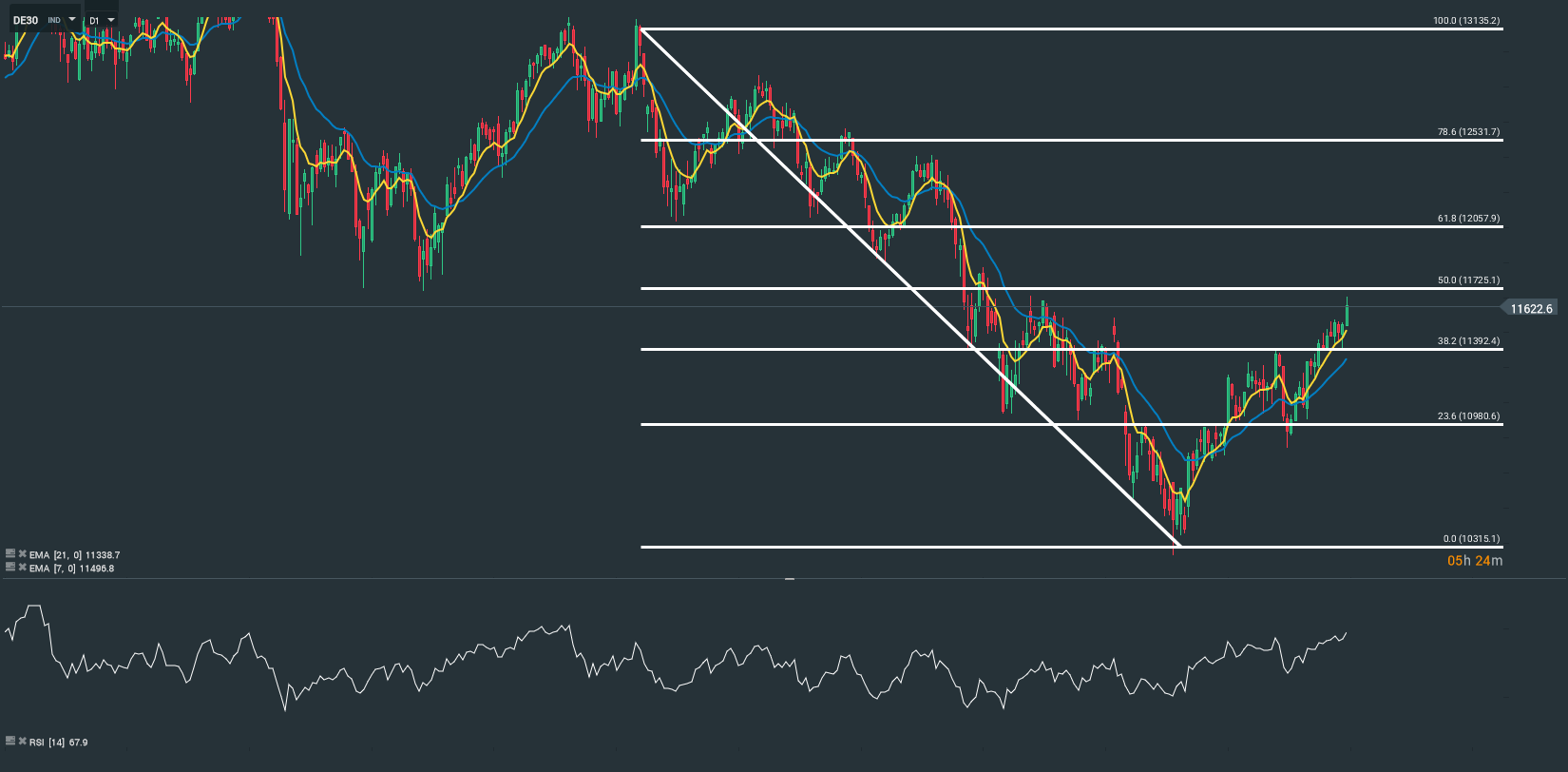
Task: Select the 78.6 Fibonacci level label
Action: [x=1468, y=132]
